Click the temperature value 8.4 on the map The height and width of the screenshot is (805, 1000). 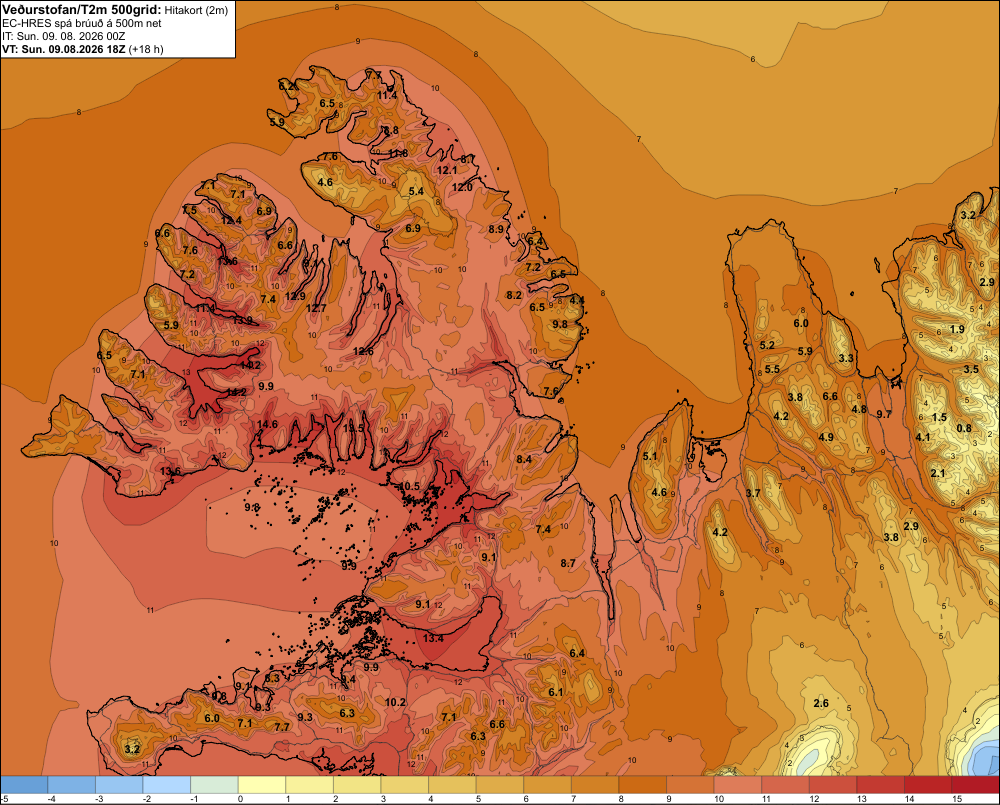(524, 459)
